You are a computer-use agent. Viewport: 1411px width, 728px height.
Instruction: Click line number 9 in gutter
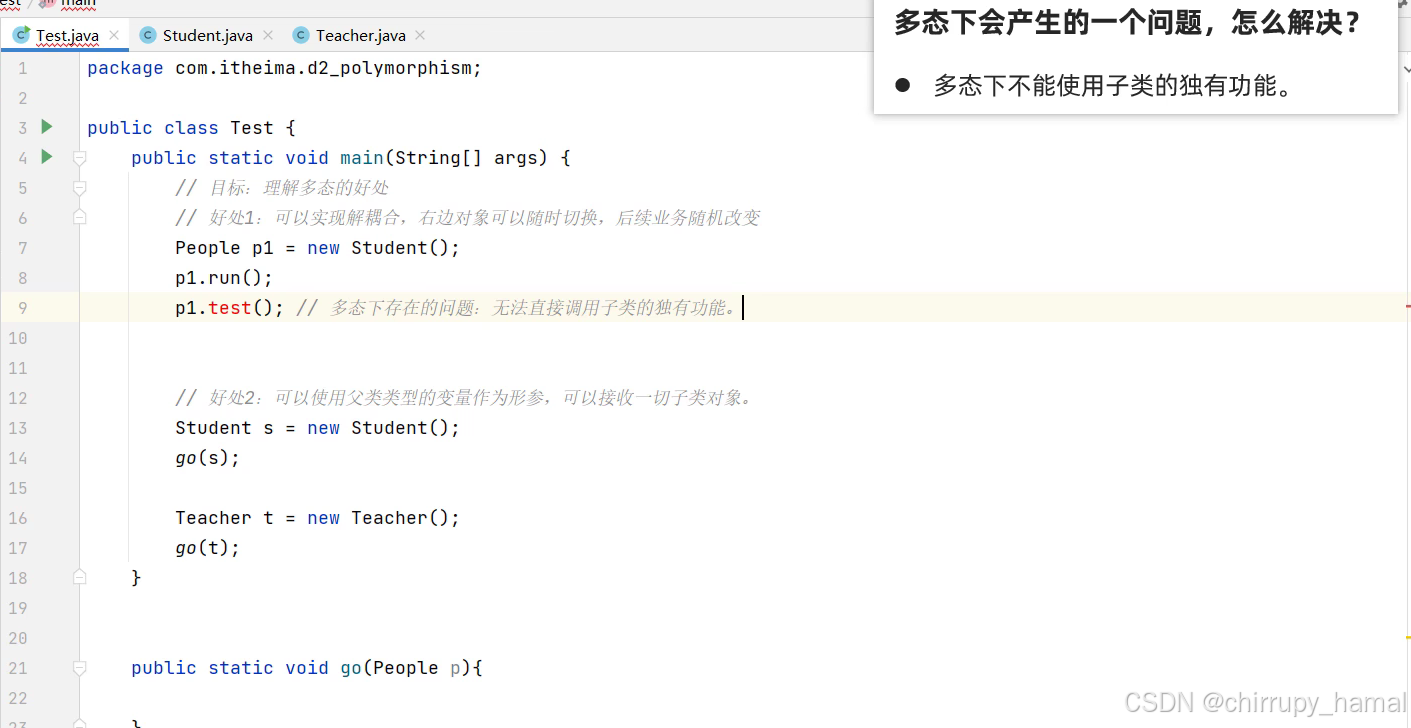(x=23, y=308)
